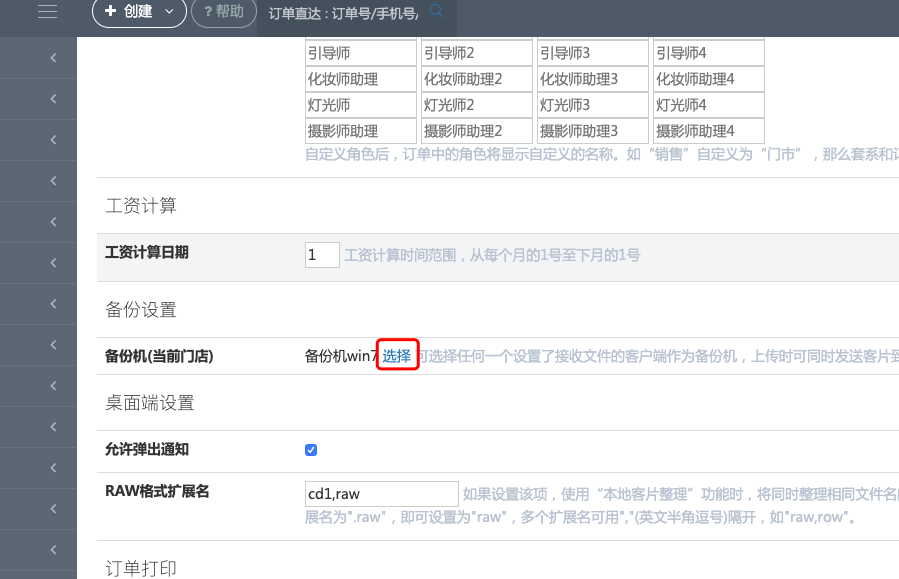Edit the 化妆师助理2 role name field
Screen dimensions: 899x579
[477, 79]
